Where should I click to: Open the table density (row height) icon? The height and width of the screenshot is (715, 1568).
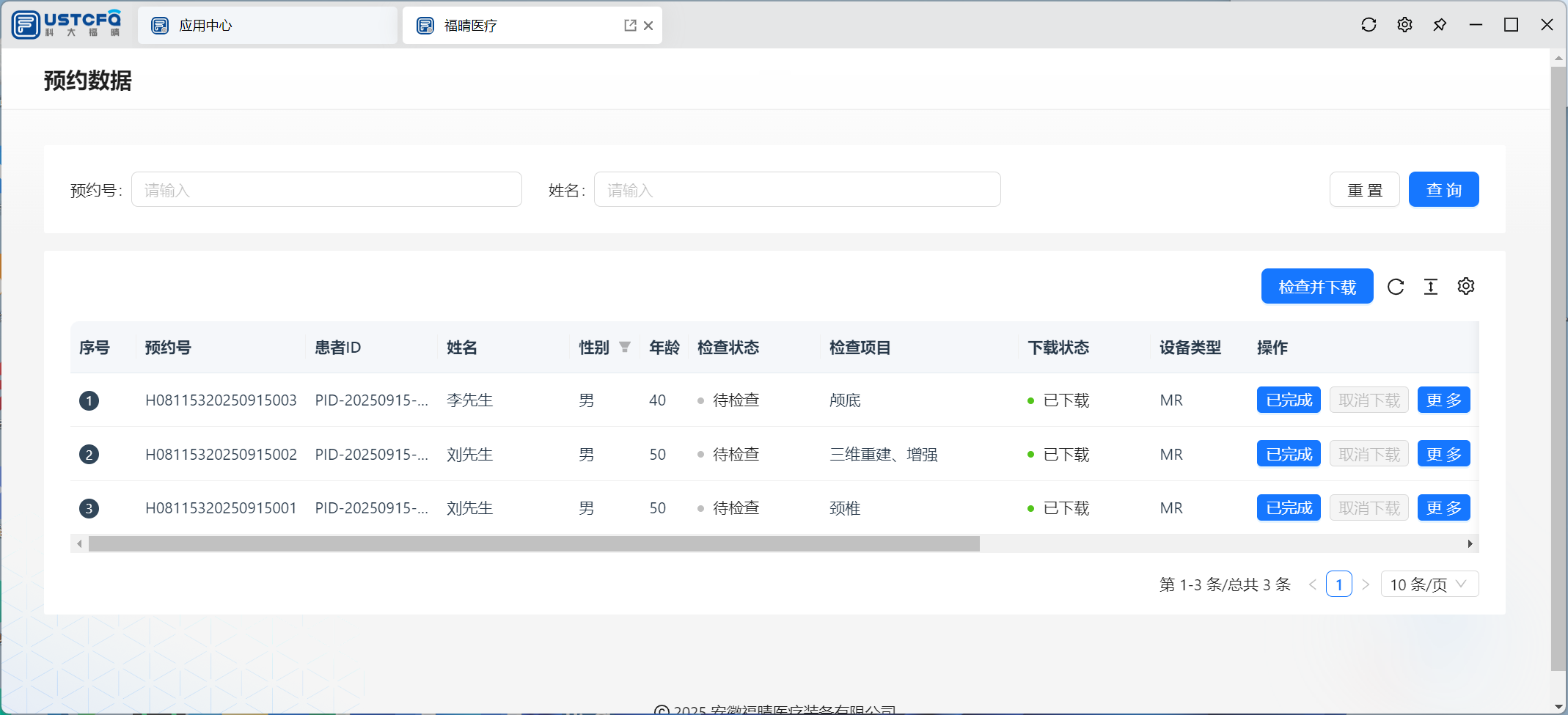(x=1431, y=287)
